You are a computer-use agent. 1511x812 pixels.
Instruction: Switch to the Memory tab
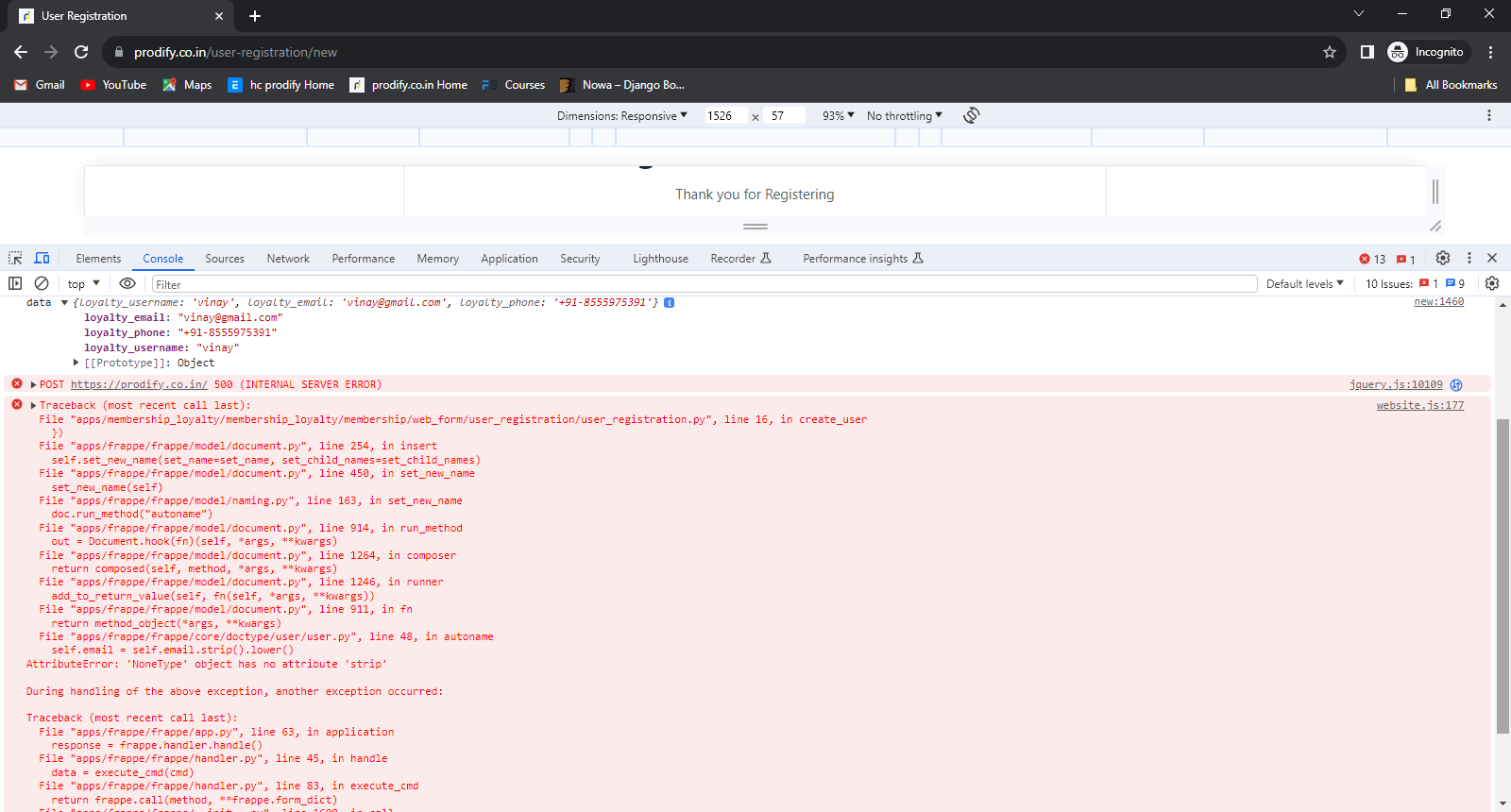point(438,259)
